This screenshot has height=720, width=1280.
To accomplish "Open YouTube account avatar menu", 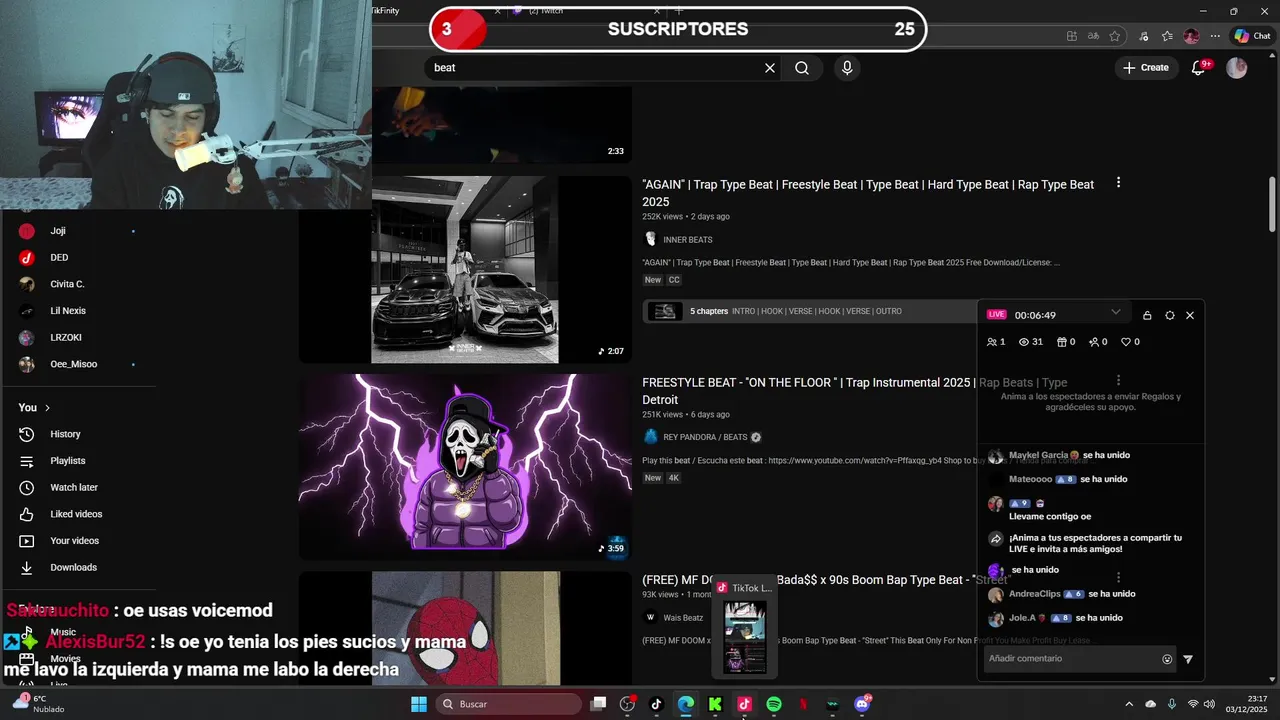I will pyautogui.click(x=1237, y=68).
